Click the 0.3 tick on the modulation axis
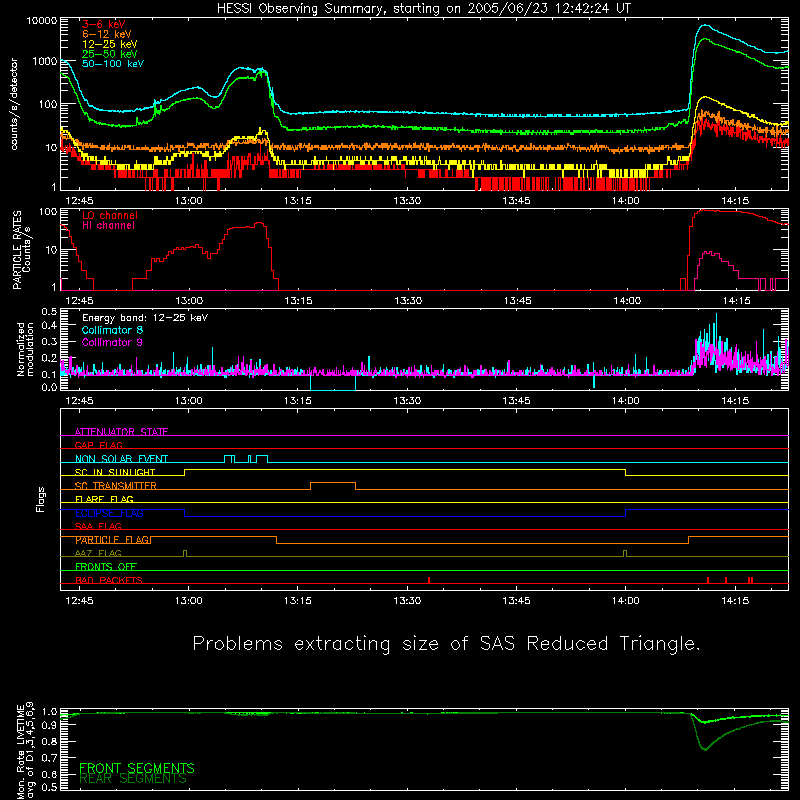Image resolution: width=800 pixels, height=800 pixels. click(x=49, y=342)
